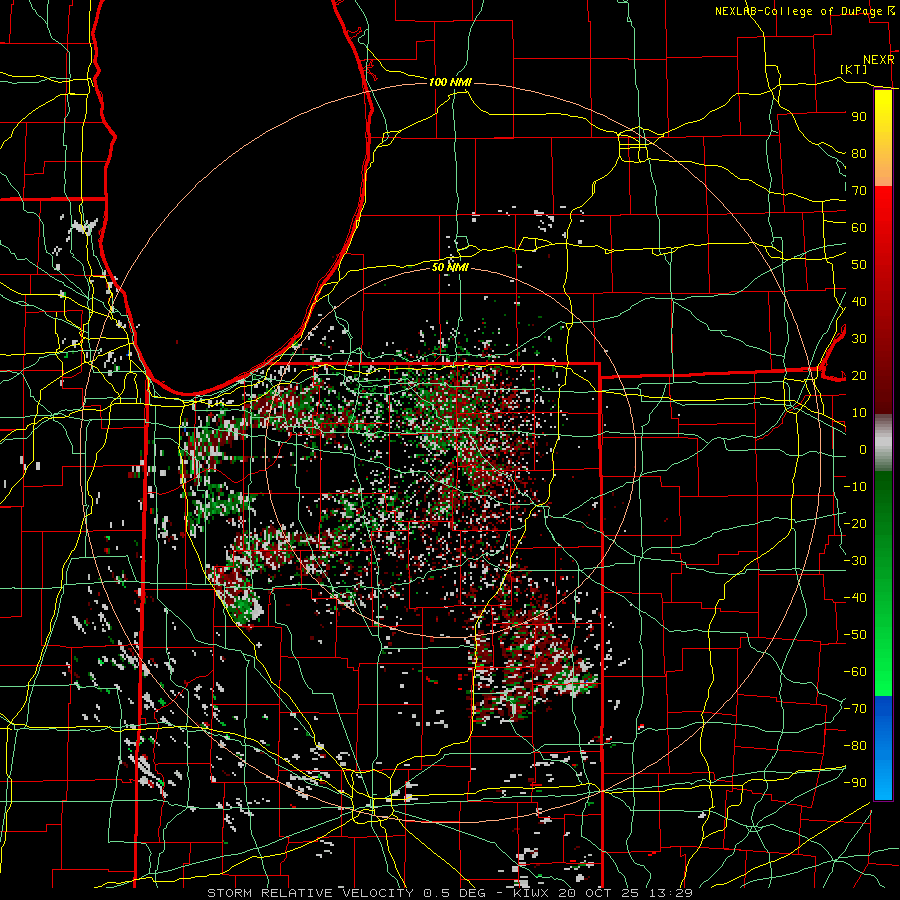Click the gray zero-velocity segment of the color bar
This screenshot has width=900, height=900.
coord(883,443)
